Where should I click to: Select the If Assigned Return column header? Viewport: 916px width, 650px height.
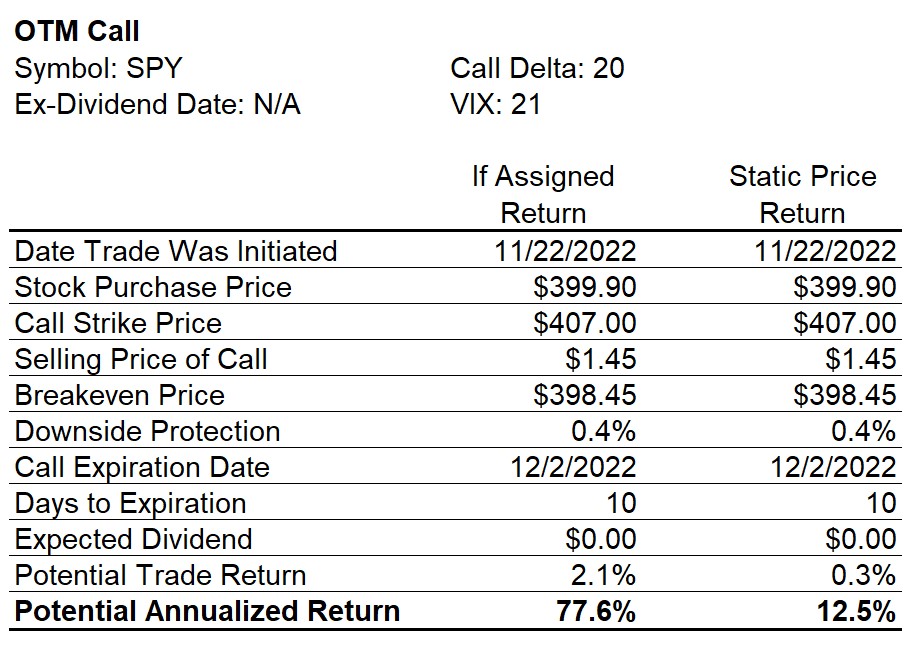click(x=543, y=194)
